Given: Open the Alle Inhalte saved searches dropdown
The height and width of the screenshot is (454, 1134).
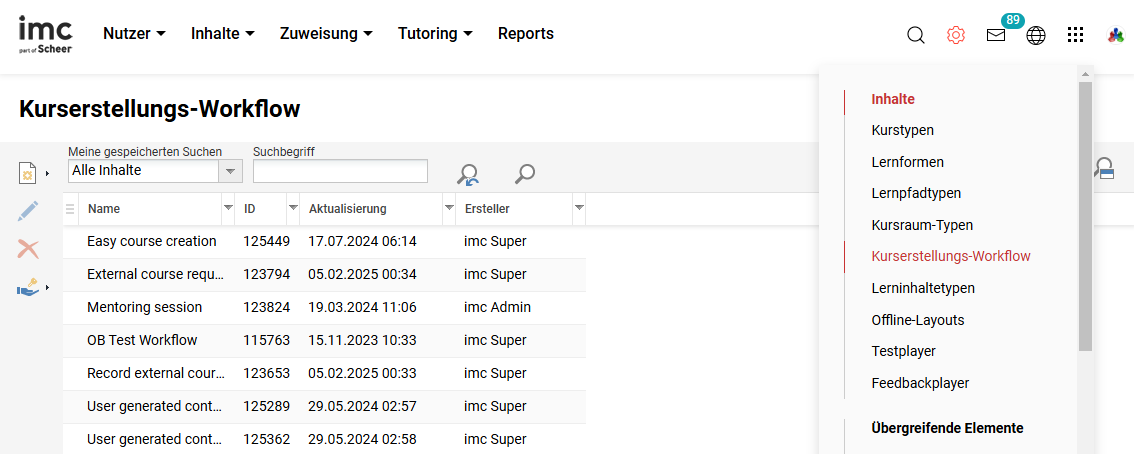Looking at the screenshot, I should (231, 171).
